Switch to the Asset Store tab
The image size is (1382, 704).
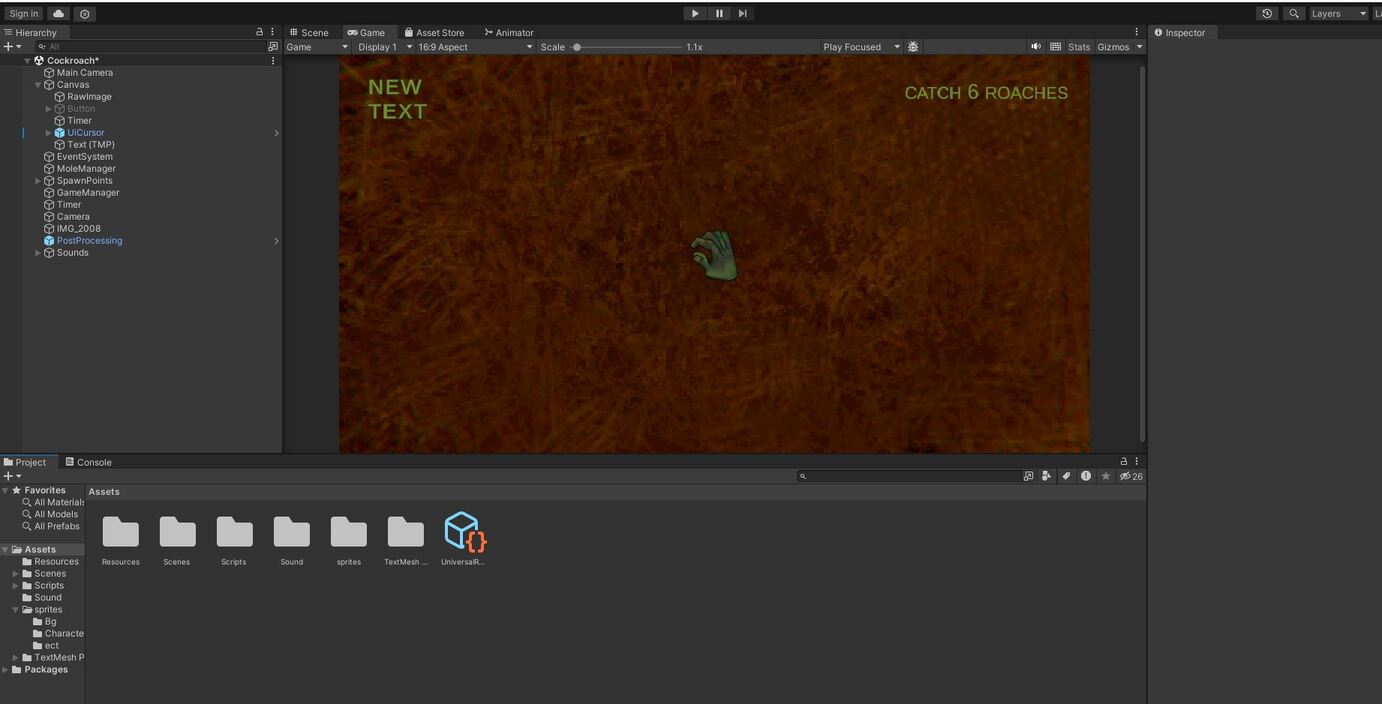pos(434,32)
